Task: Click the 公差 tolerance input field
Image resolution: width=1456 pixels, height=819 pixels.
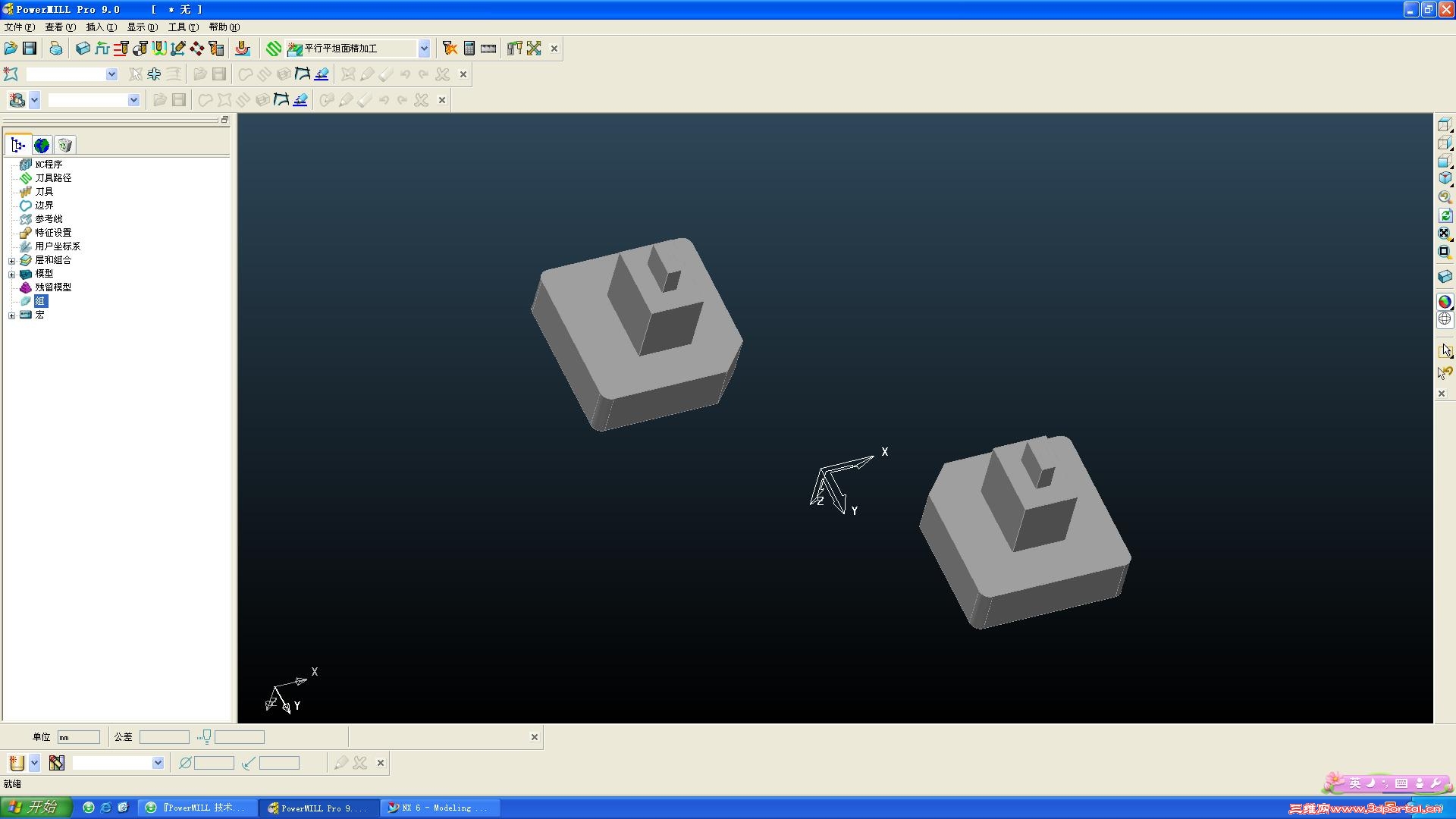Action: coord(164,737)
